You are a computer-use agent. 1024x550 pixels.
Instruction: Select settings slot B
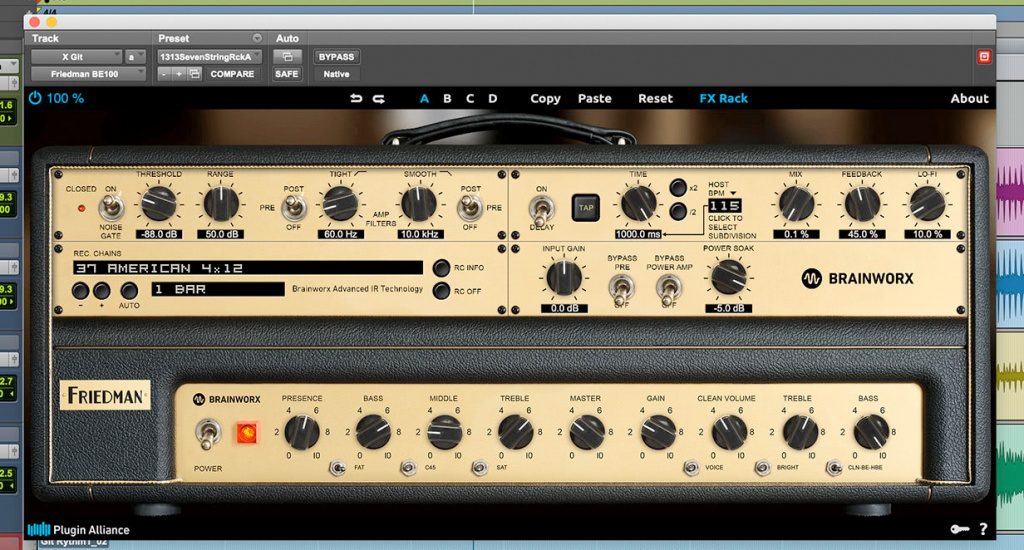tap(447, 99)
